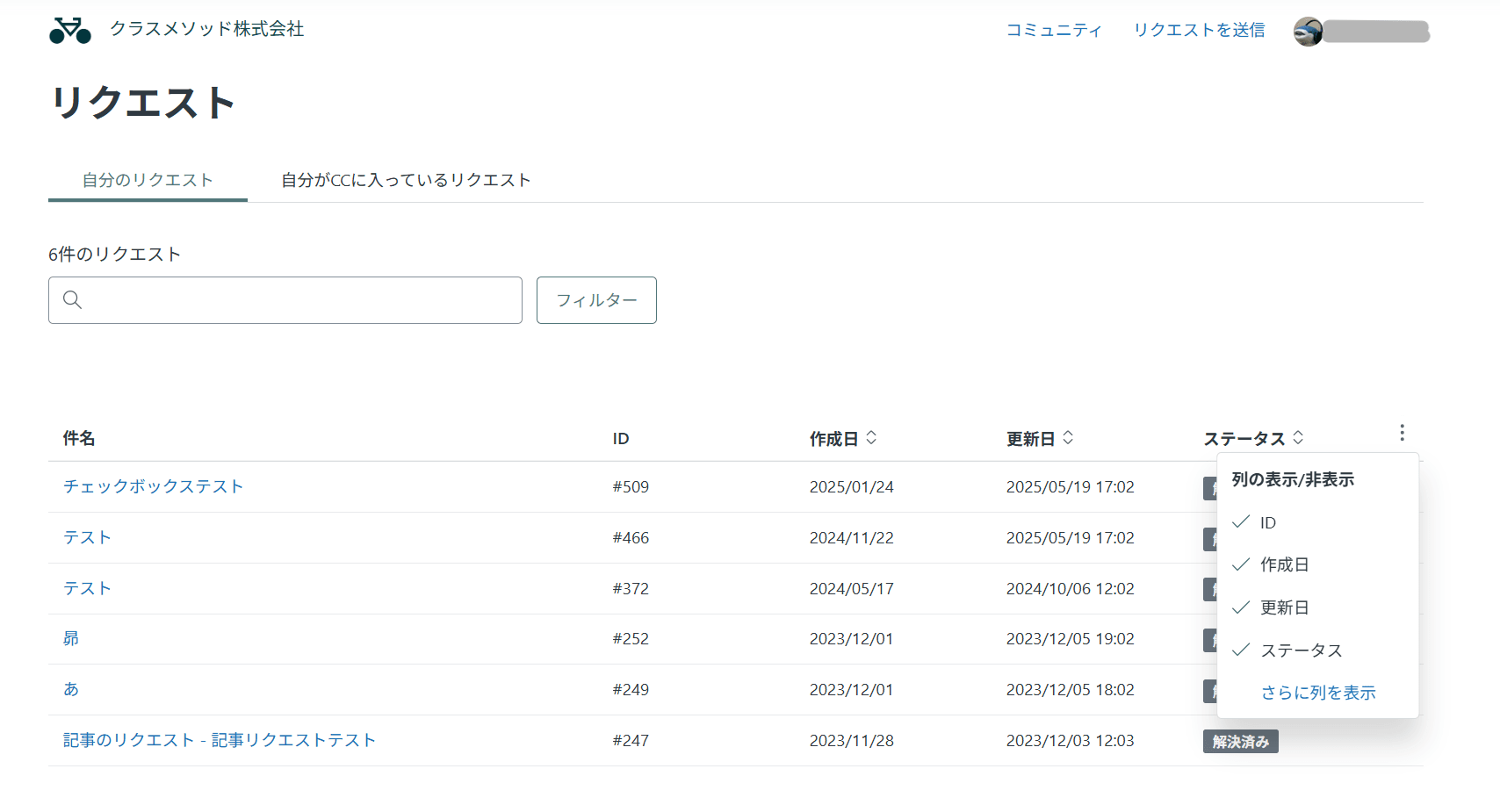Open request 記事のリクエスト - 記事リクエストテスト
Viewport: 1500px width, 812px height.
pos(218,740)
